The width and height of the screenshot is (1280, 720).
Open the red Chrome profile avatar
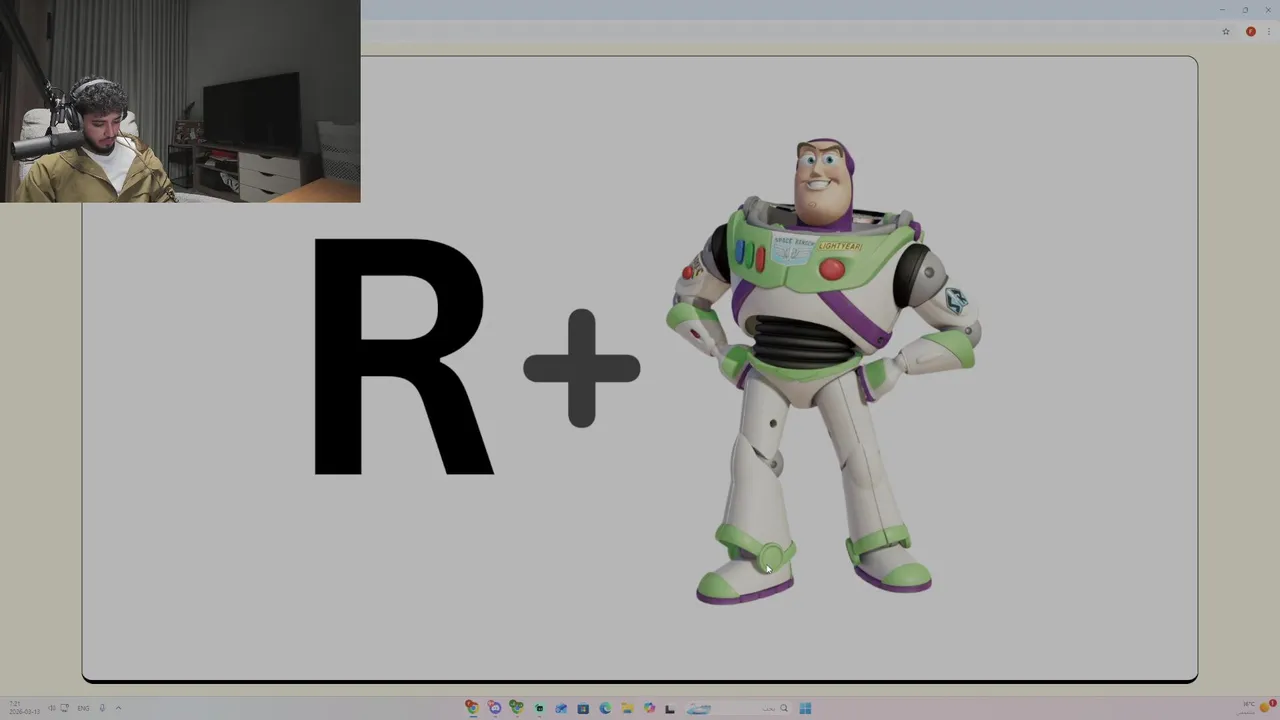[x=1251, y=31]
